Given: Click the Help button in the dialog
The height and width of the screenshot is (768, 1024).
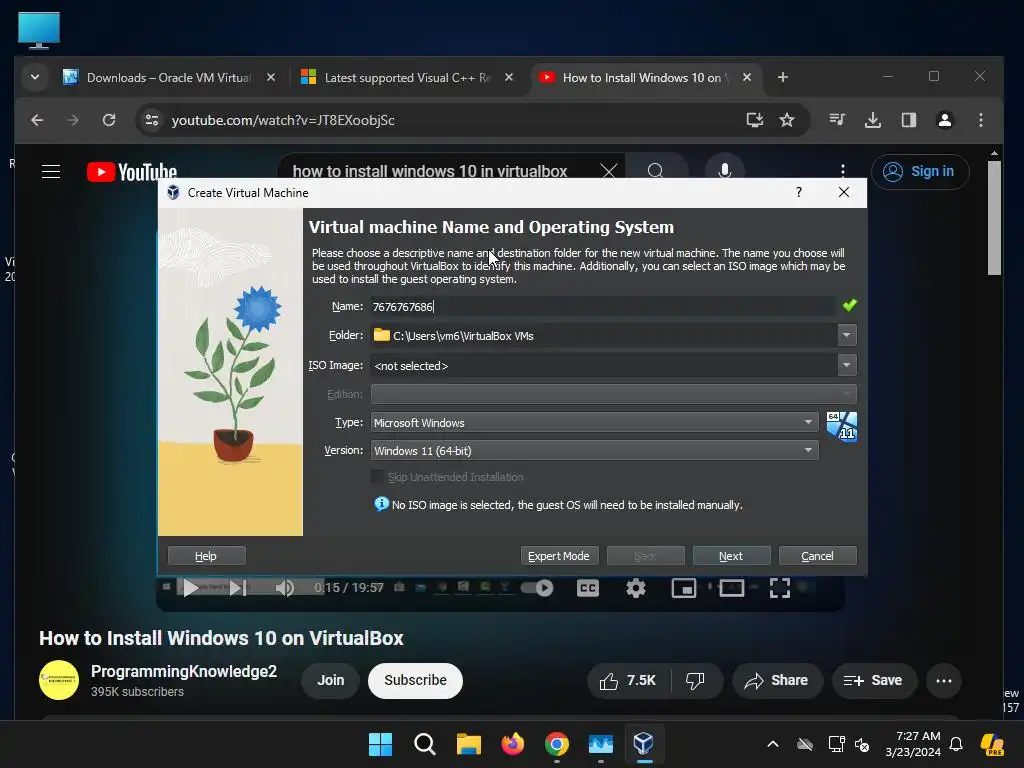Looking at the screenshot, I should coord(206,556).
